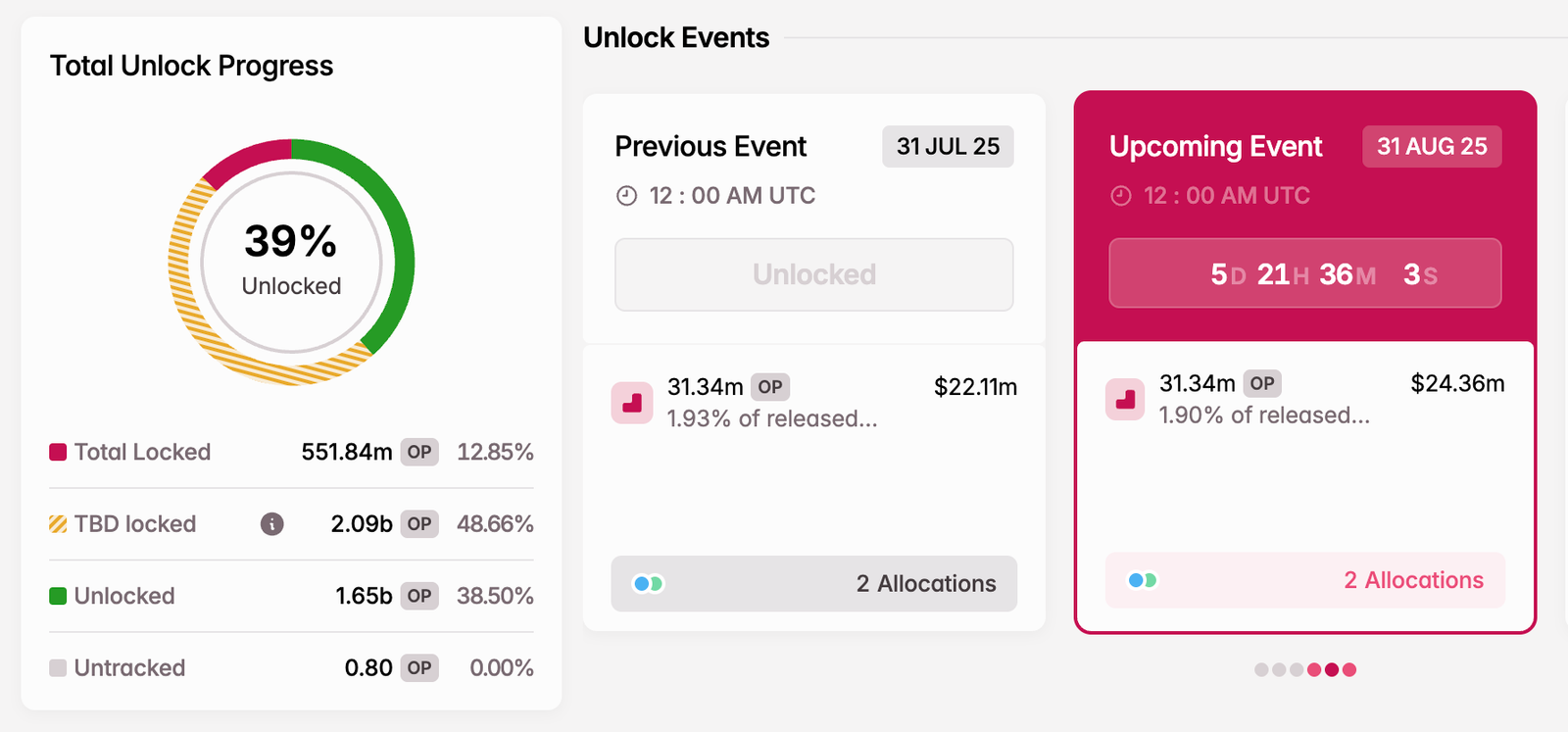Viewport: 1568px width, 732px height.
Task: Click the pink token icon beside 31.34m in Previous Event
Action: coord(632,402)
